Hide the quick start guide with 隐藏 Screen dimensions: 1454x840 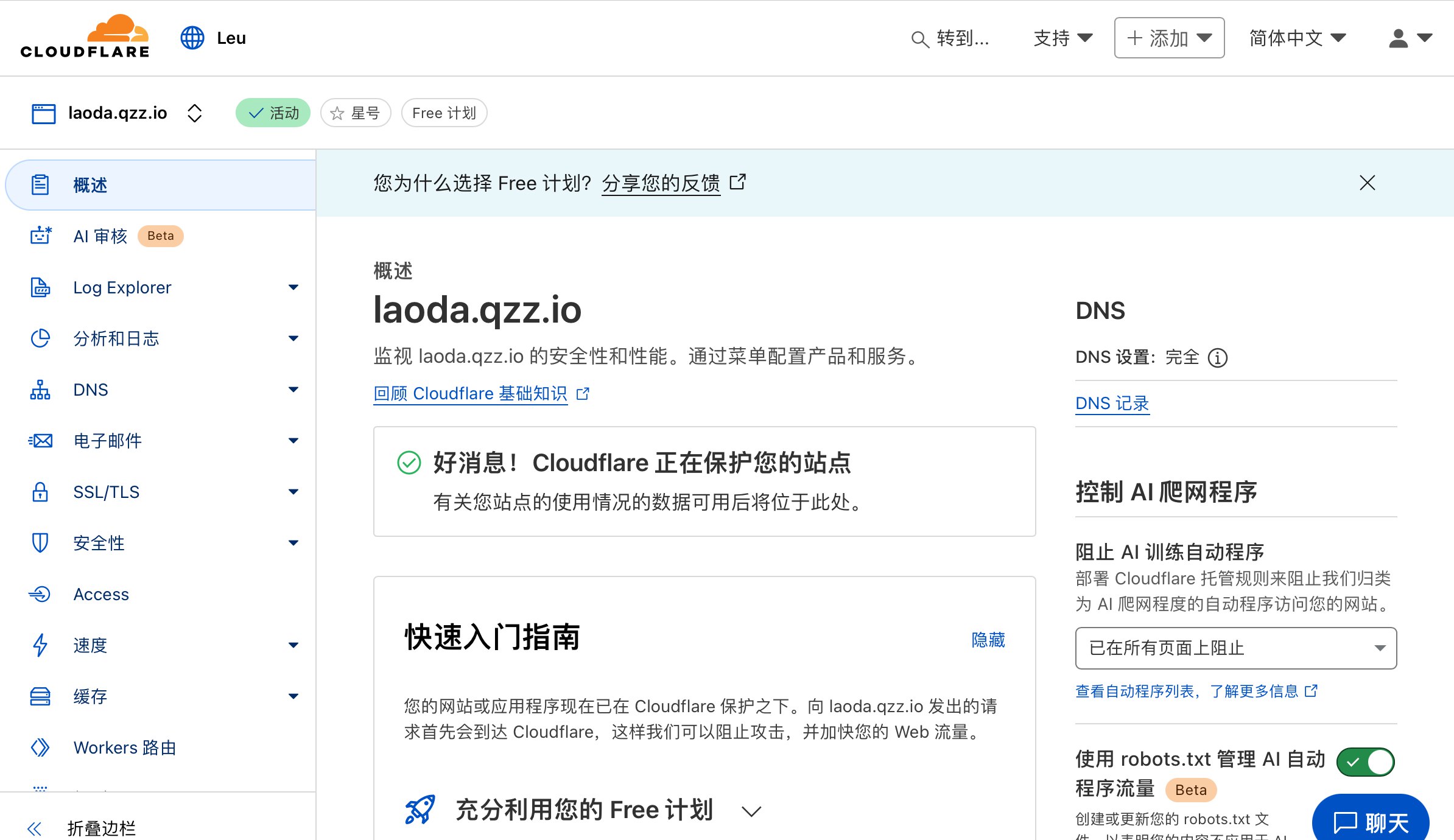click(988, 640)
